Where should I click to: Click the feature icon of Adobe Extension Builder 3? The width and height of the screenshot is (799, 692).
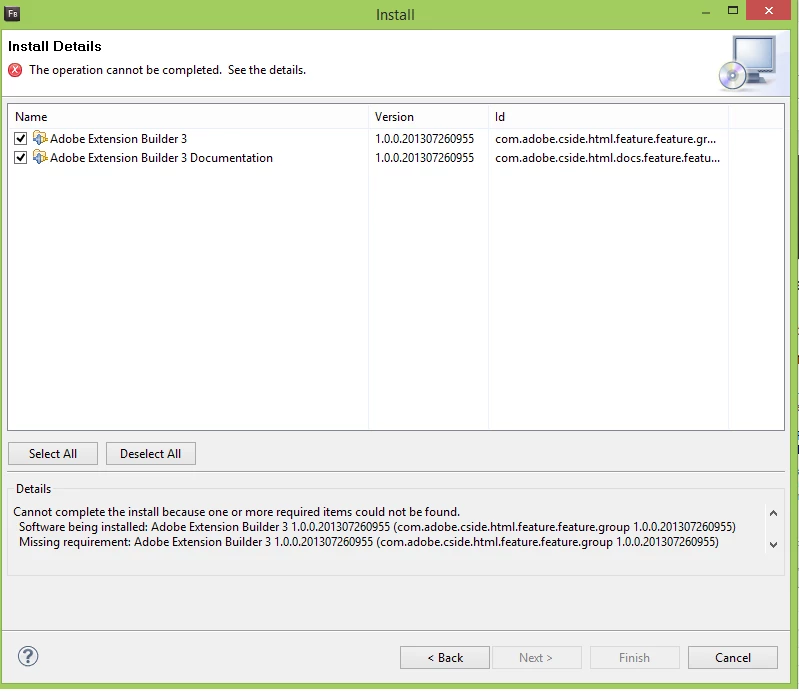[x=40, y=138]
